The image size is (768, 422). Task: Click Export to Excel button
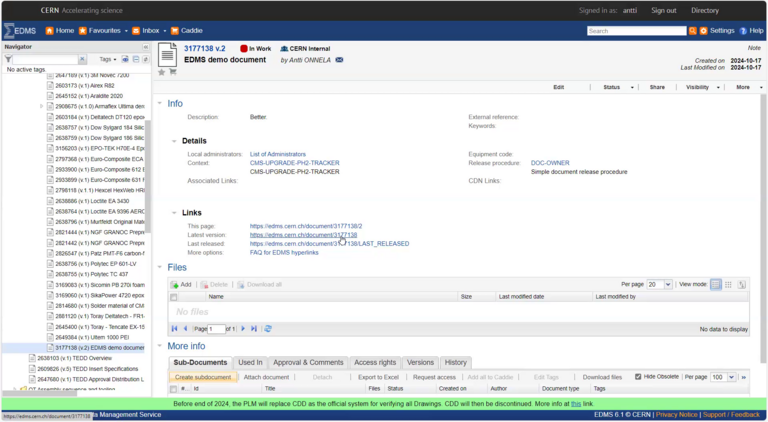coord(378,377)
